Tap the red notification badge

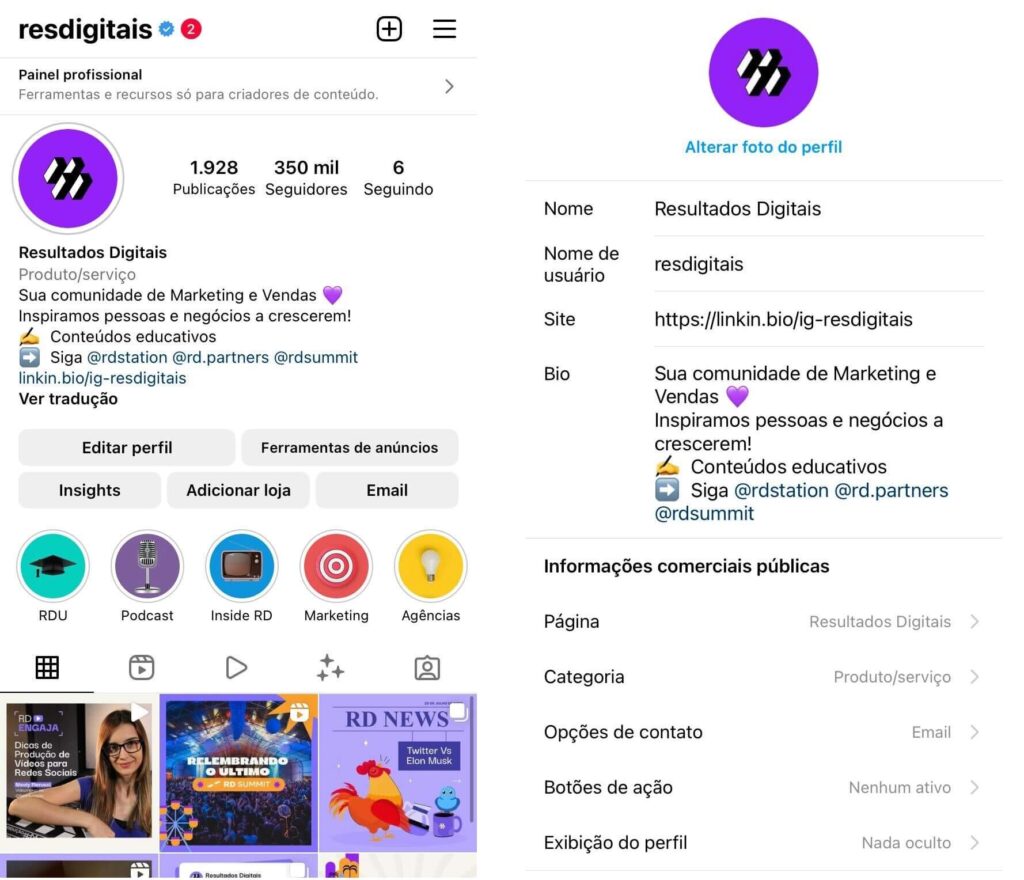[191, 29]
